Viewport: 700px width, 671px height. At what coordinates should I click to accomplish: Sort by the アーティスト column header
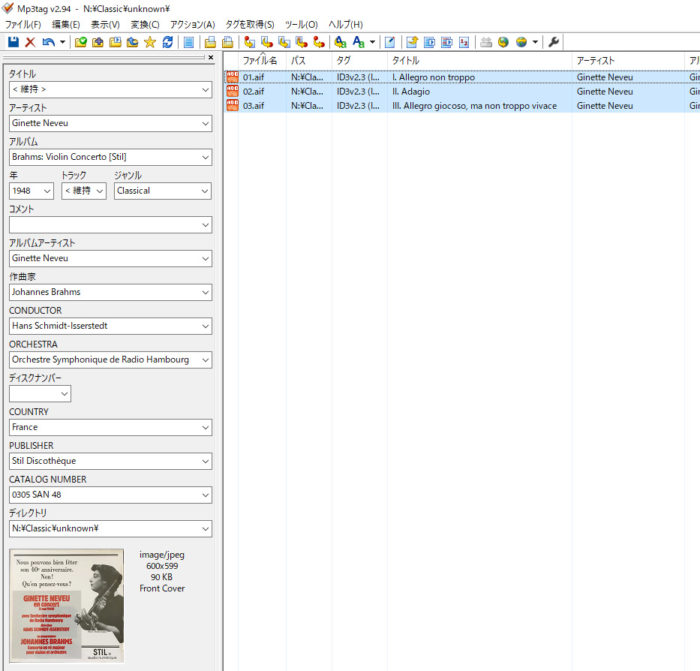[628, 61]
